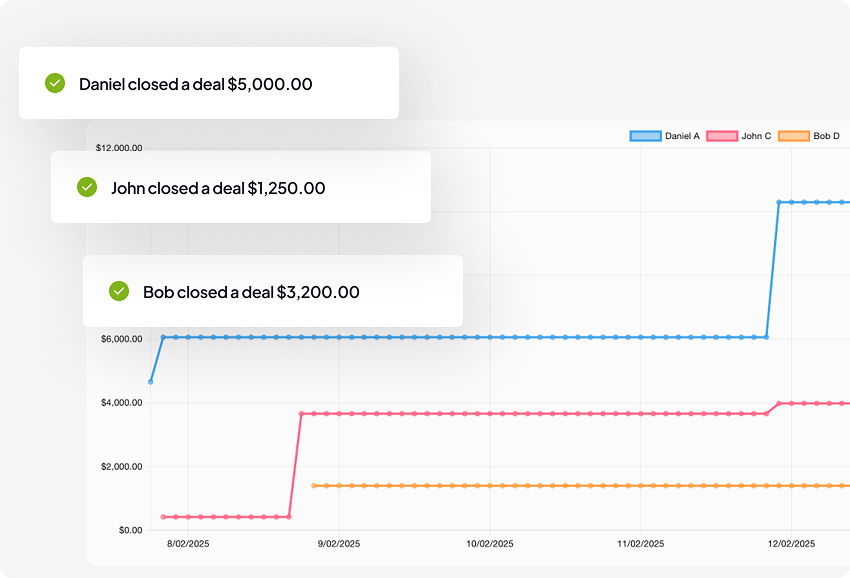850x578 pixels.
Task: Click the $12,000.00 y-axis label
Action: 119,148
